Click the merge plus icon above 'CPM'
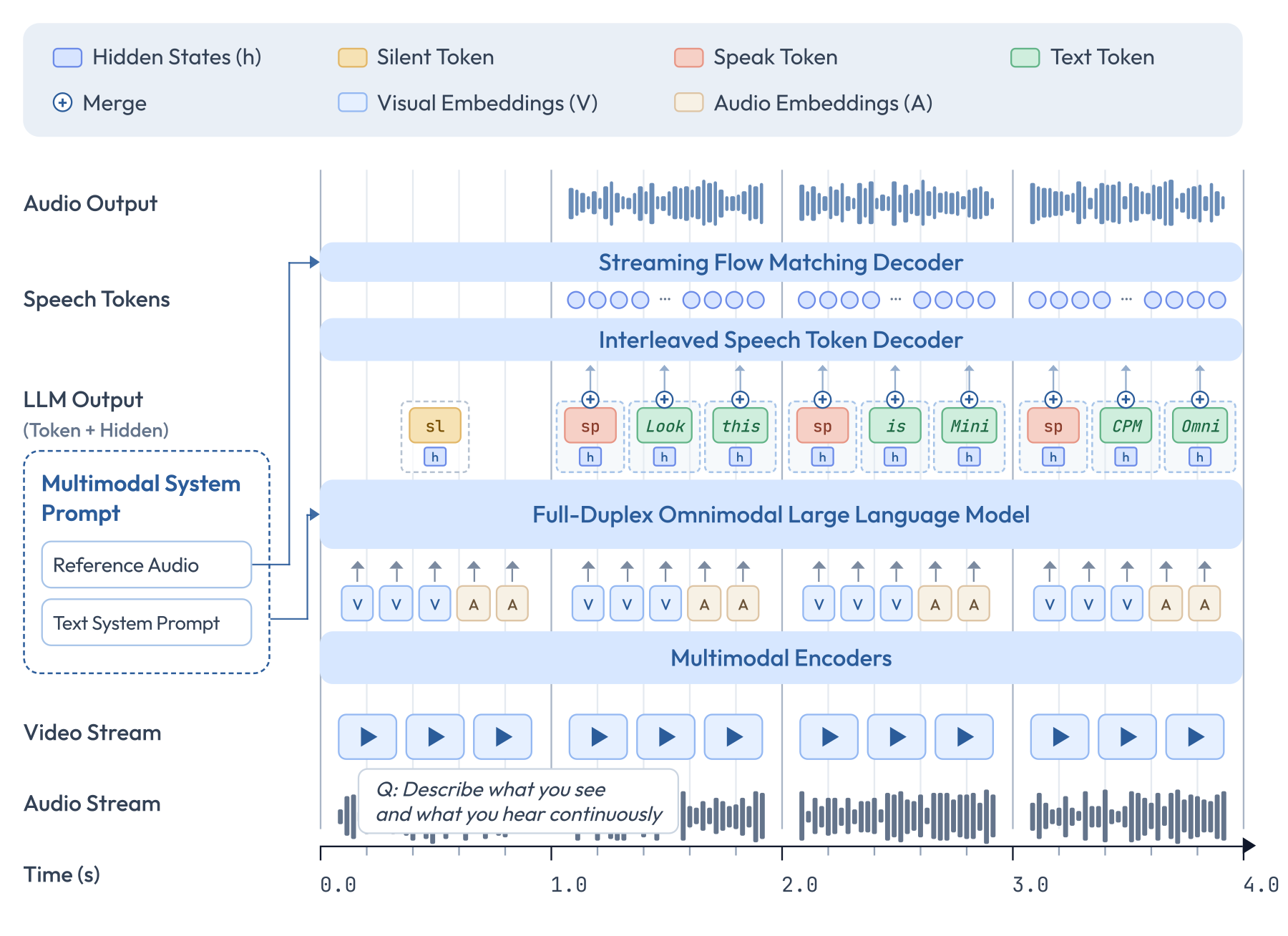 (x=1126, y=399)
